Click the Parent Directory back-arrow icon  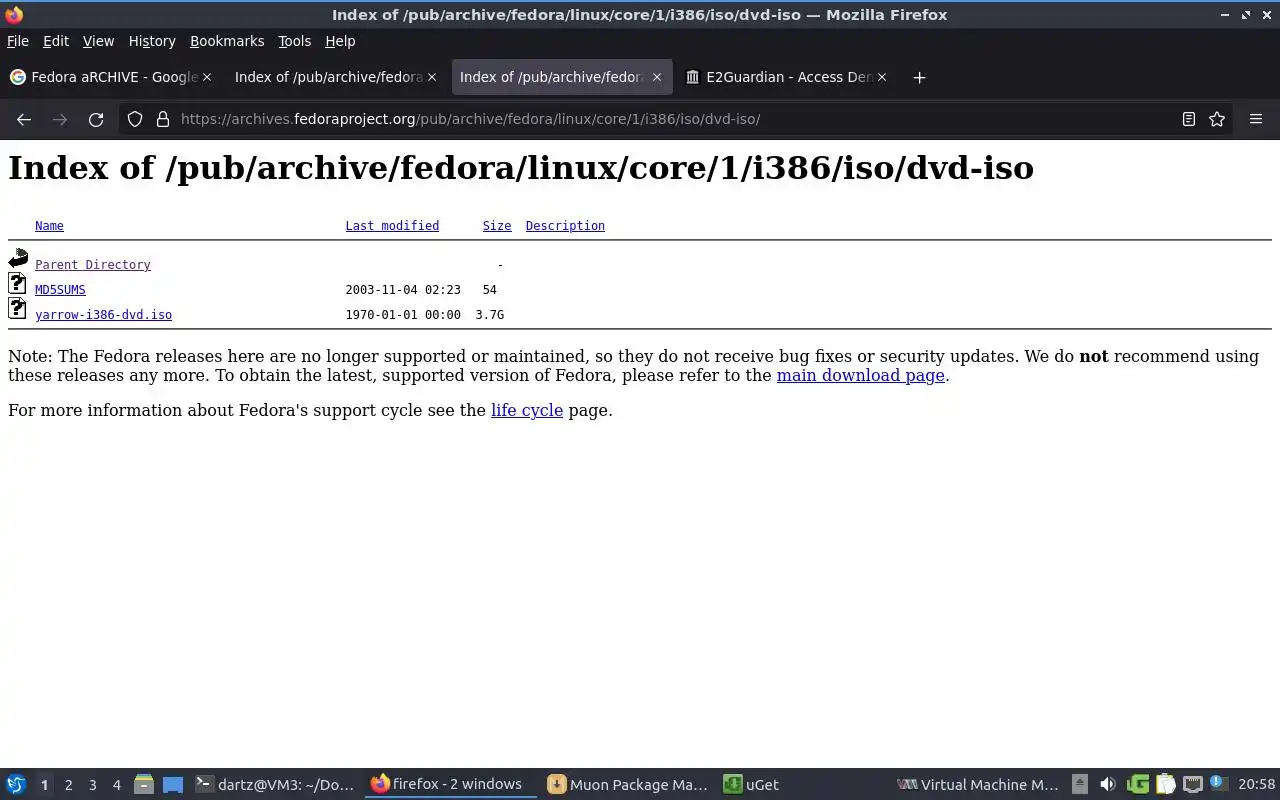point(18,259)
